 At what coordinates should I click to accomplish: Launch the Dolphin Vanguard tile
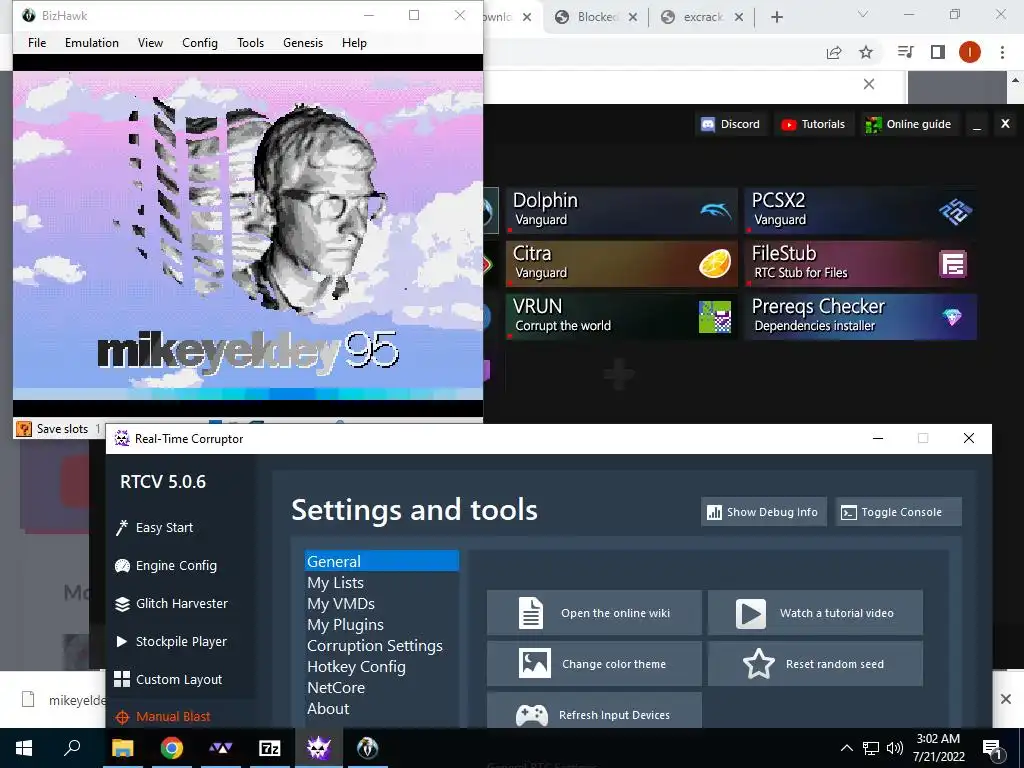click(621, 210)
